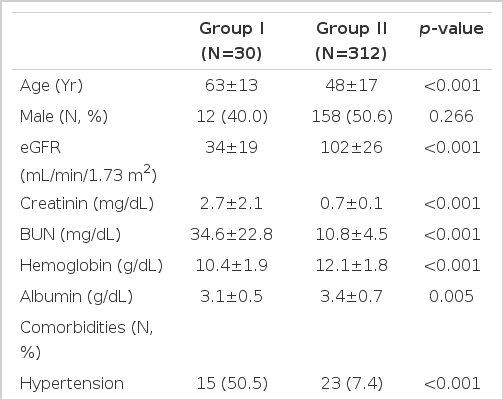503x399 pixels.
Task: Select the 15 (50.5) hypertension value
Action: [232, 383]
